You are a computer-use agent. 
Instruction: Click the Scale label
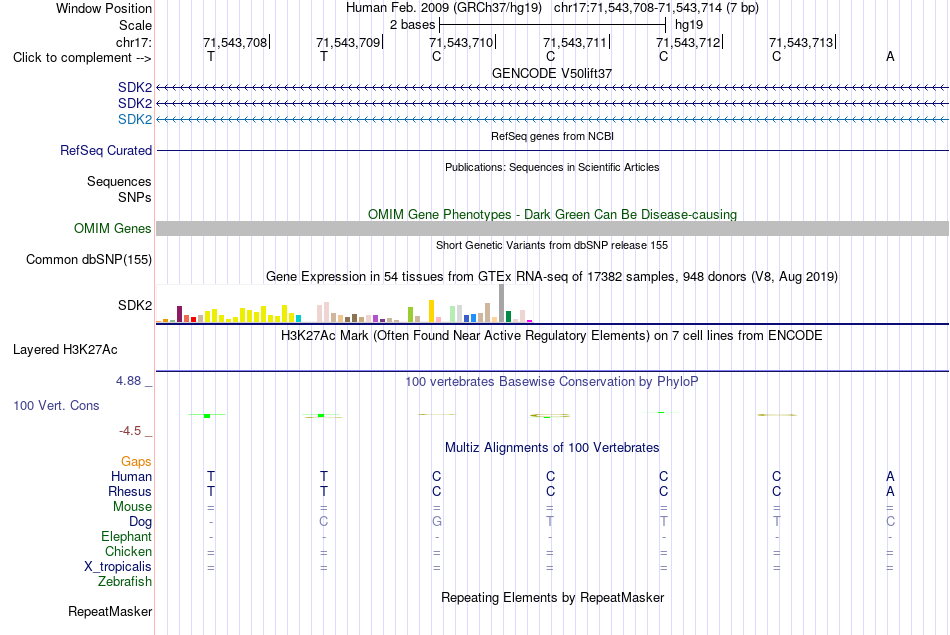135,25
